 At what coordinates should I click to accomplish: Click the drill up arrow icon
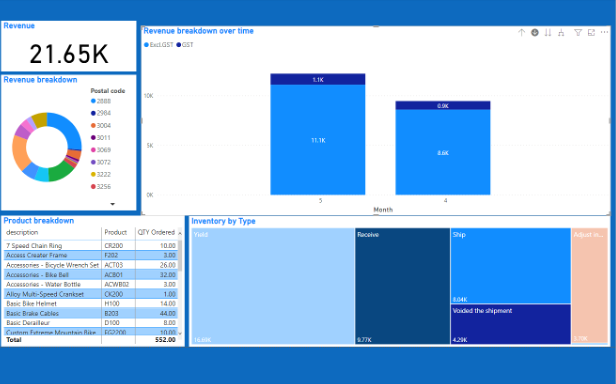[521, 33]
